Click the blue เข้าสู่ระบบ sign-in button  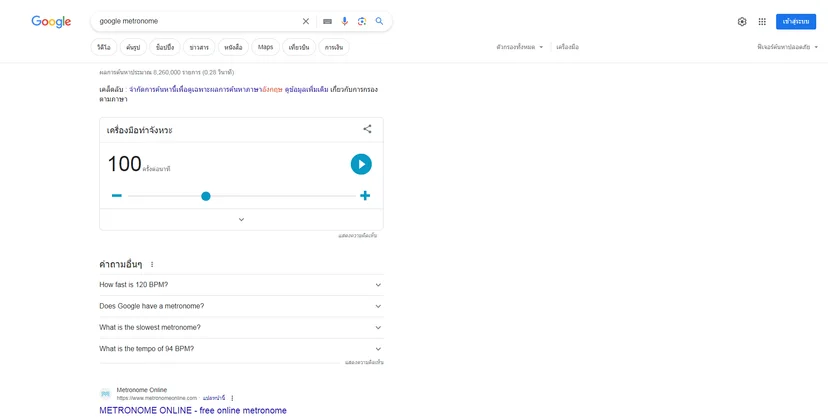pos(796,22)
